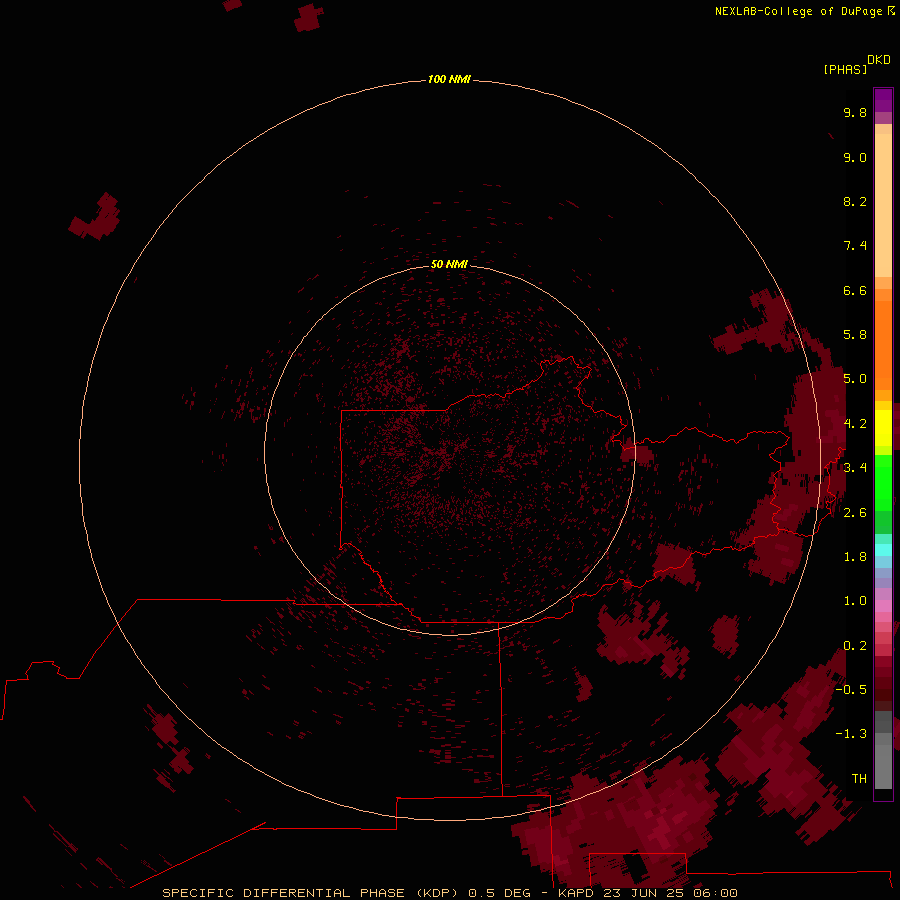Click the TH threshold label on the legend
This screenshot has width=900, height=900.
pyautogui.click(x=859, y=779)
